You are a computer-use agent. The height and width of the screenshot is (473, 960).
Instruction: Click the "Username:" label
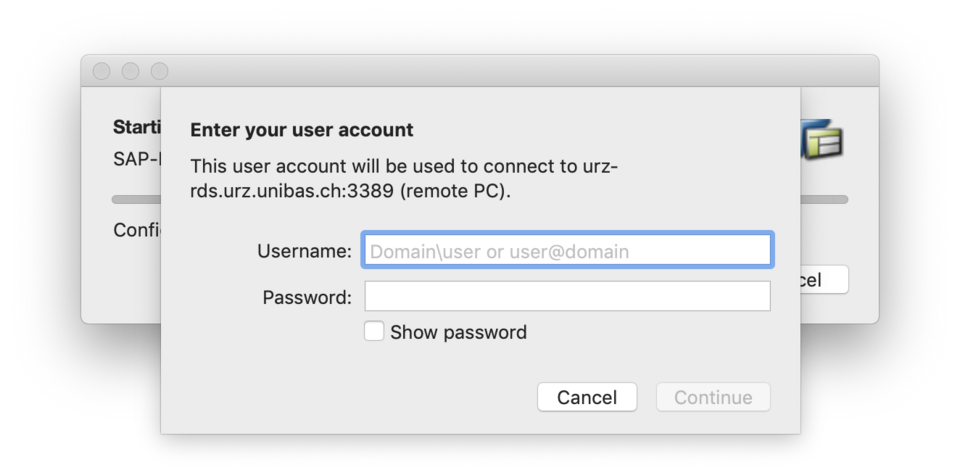tap(304, 251)
